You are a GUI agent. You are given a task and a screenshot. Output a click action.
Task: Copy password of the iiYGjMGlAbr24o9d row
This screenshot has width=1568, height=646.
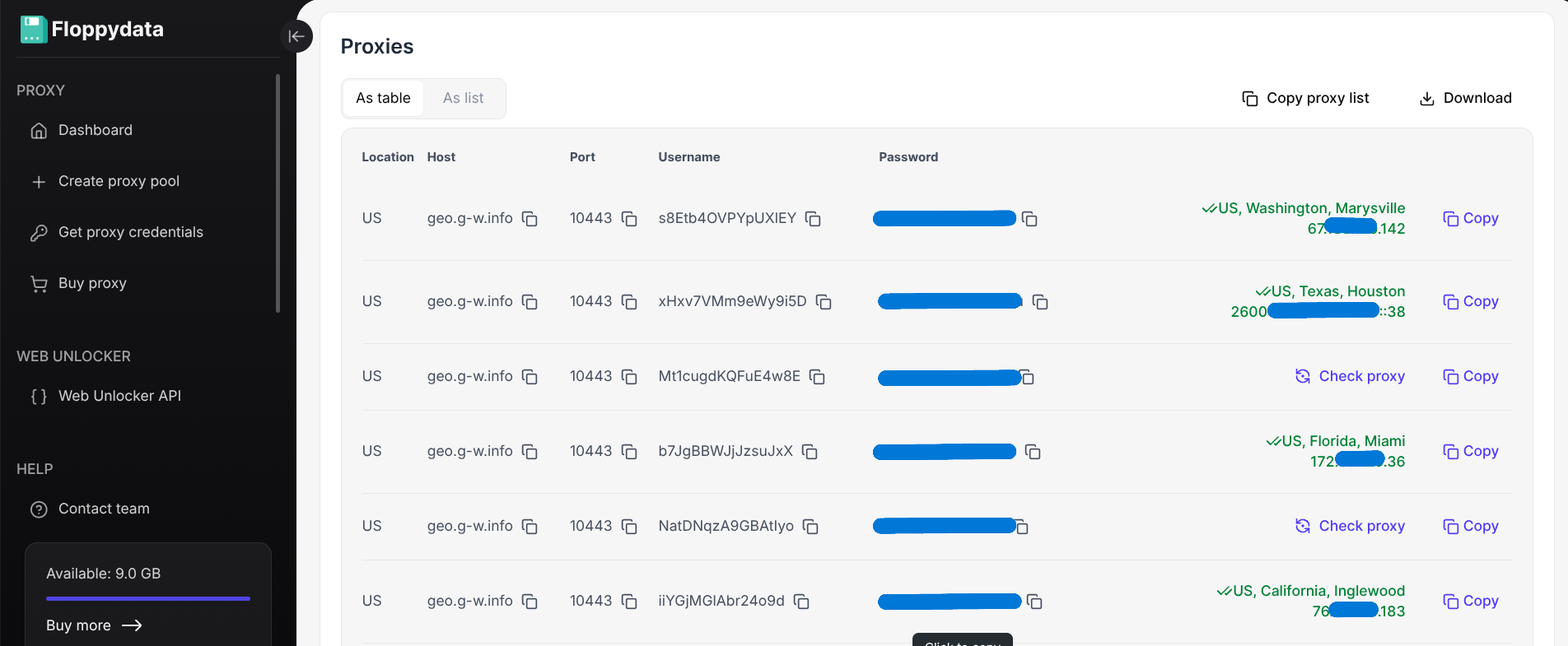pyautogui.click(x=1035, y=602)
